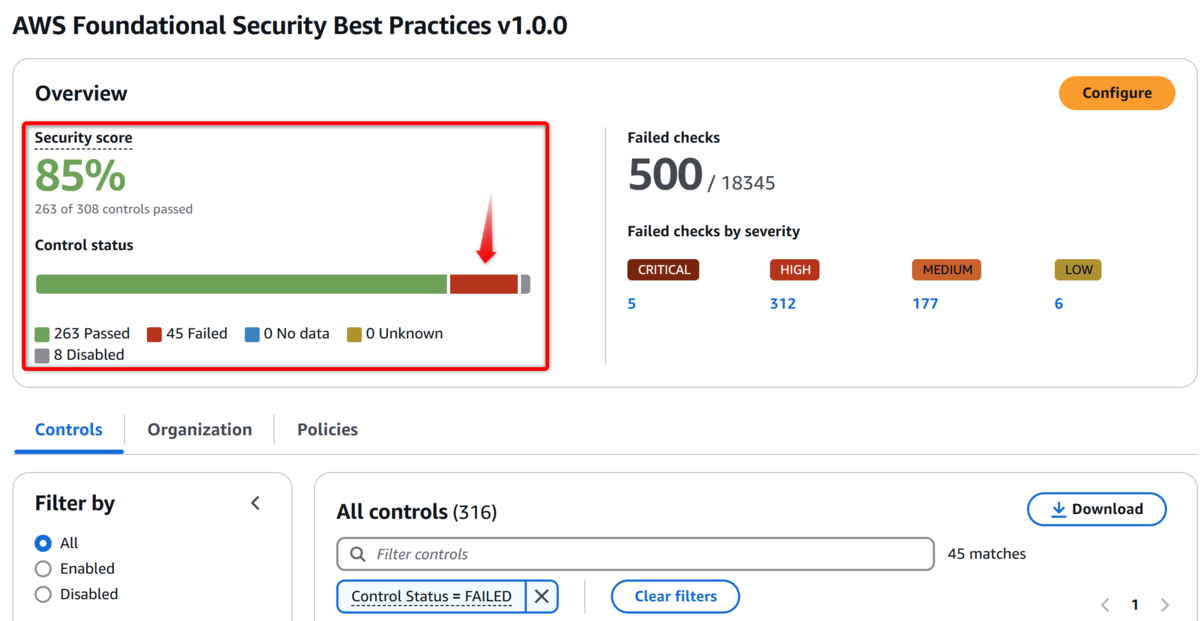1200x621 pixels.
Task: Click the red Failed legend square
Action: pyautogui.click(x=154, y=334)
